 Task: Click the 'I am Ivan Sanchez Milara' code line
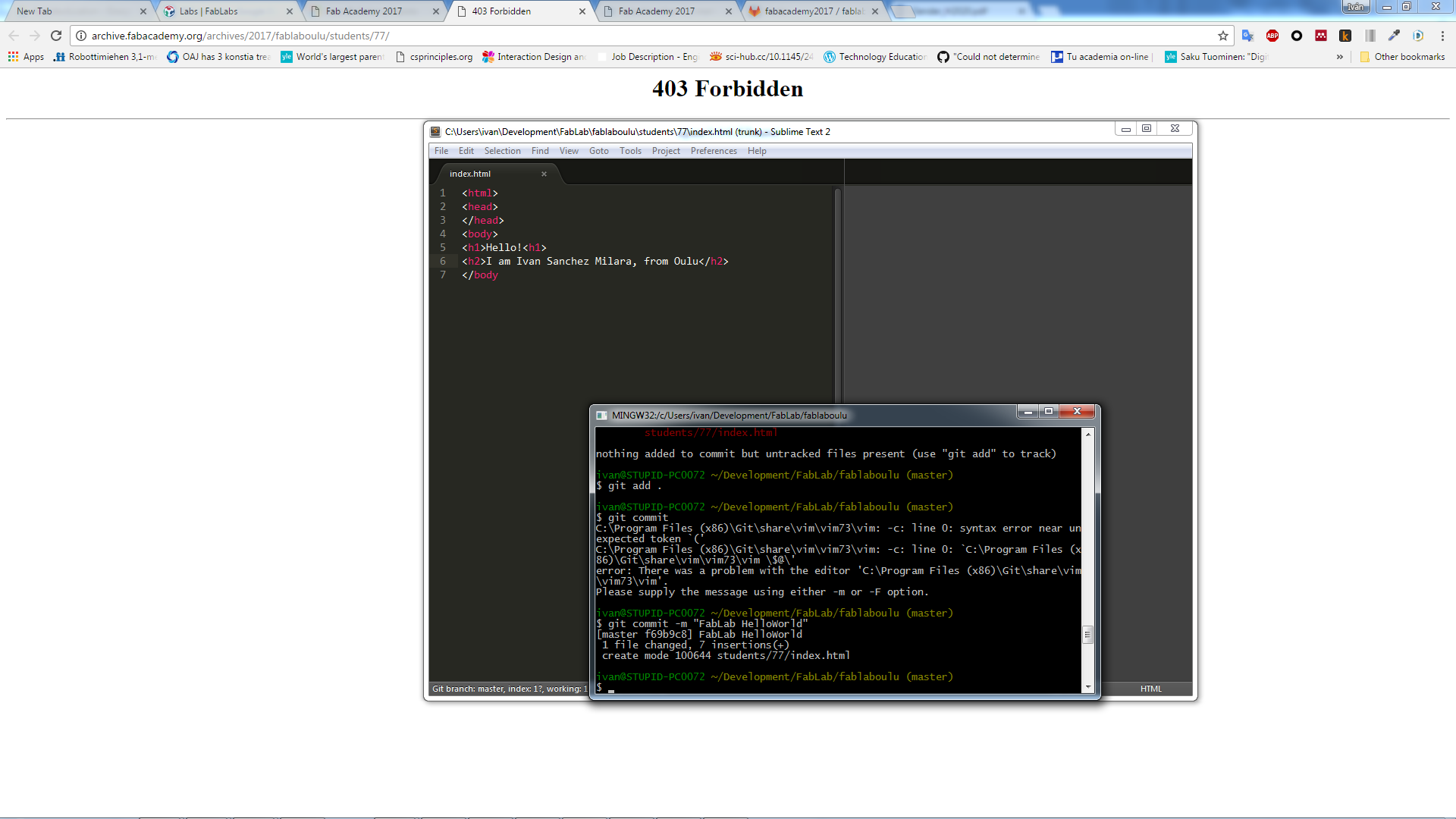click(x=595, y=261)
